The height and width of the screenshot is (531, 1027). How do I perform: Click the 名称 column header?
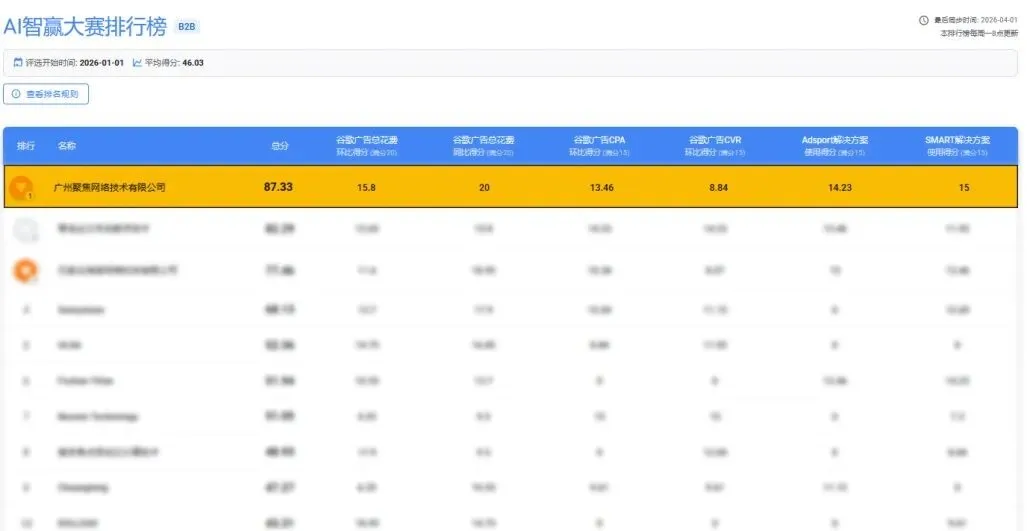tap(67, 146)
